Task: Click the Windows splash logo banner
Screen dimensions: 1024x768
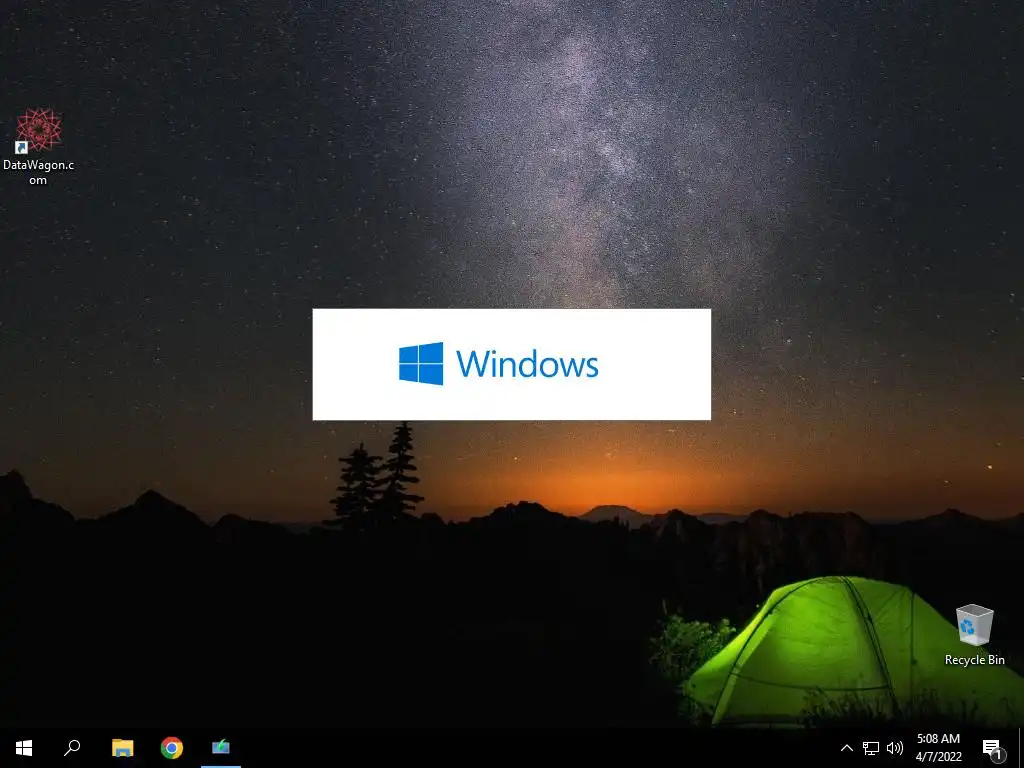Action: pos(511,364)
